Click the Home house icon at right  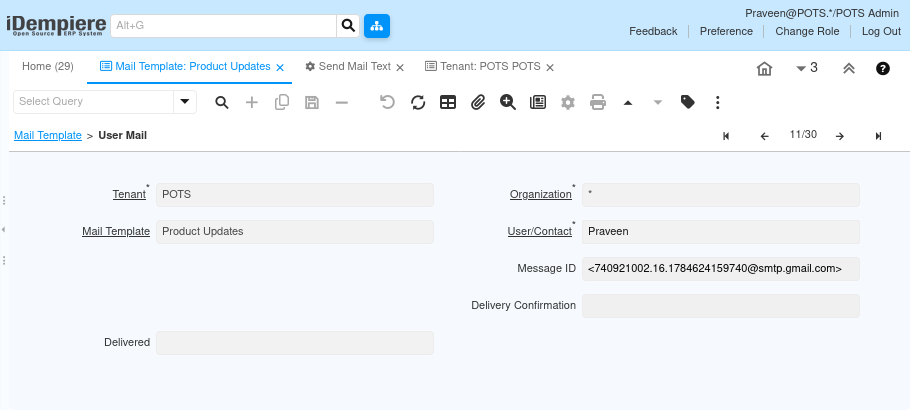(x=764, y=69)
